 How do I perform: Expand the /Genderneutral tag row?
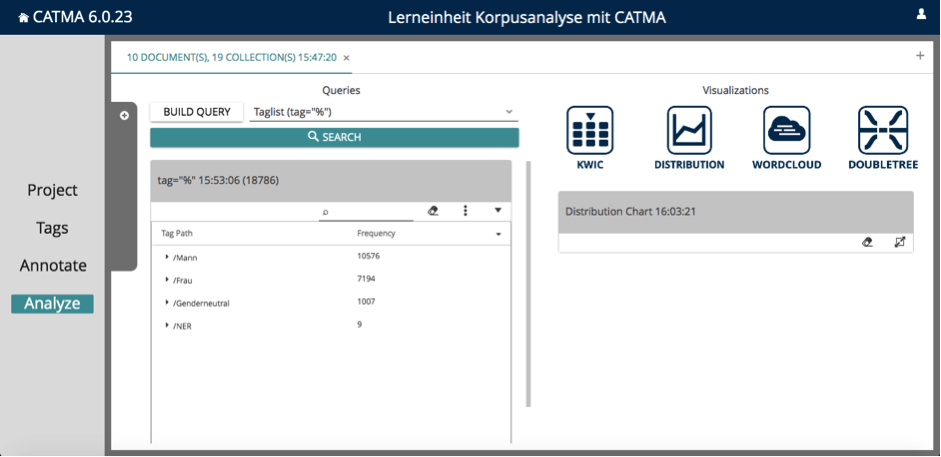point(167,302)
